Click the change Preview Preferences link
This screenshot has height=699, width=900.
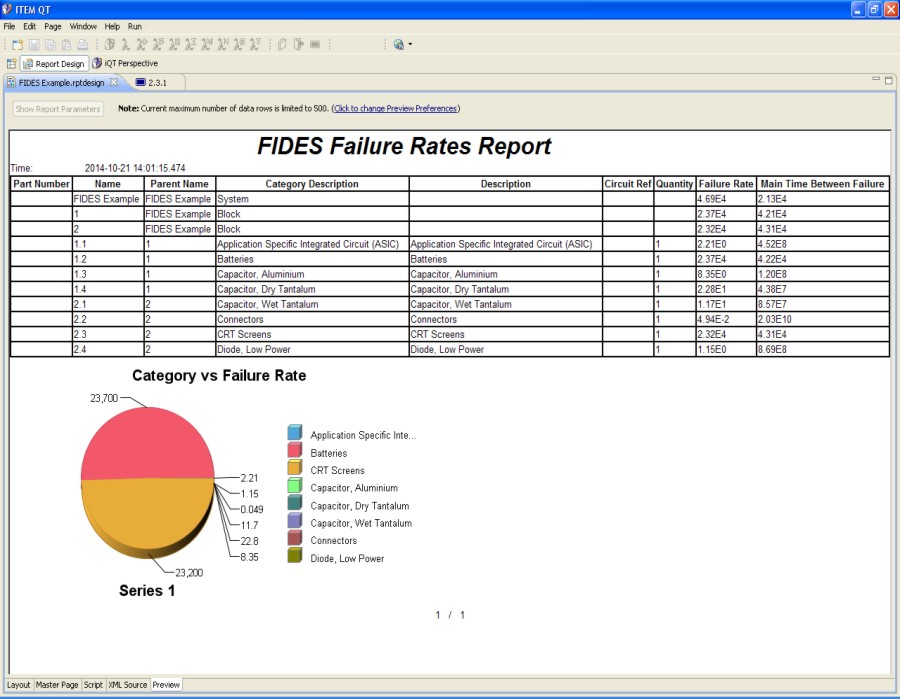(x=396, y=108)
